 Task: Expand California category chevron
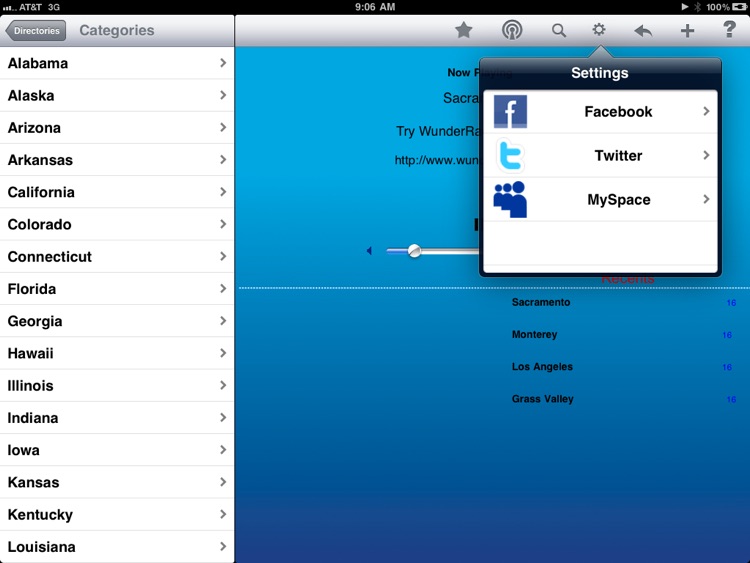223,192
